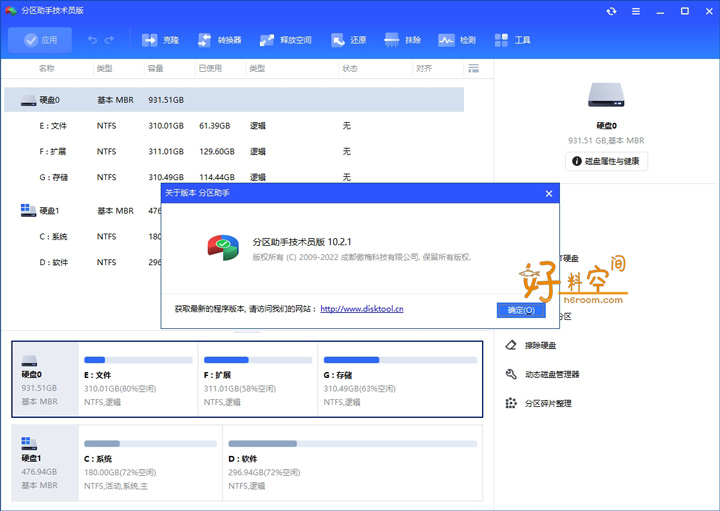Select the E: 文件 block in disk map
Screen dimensions: 720x511
138,379
